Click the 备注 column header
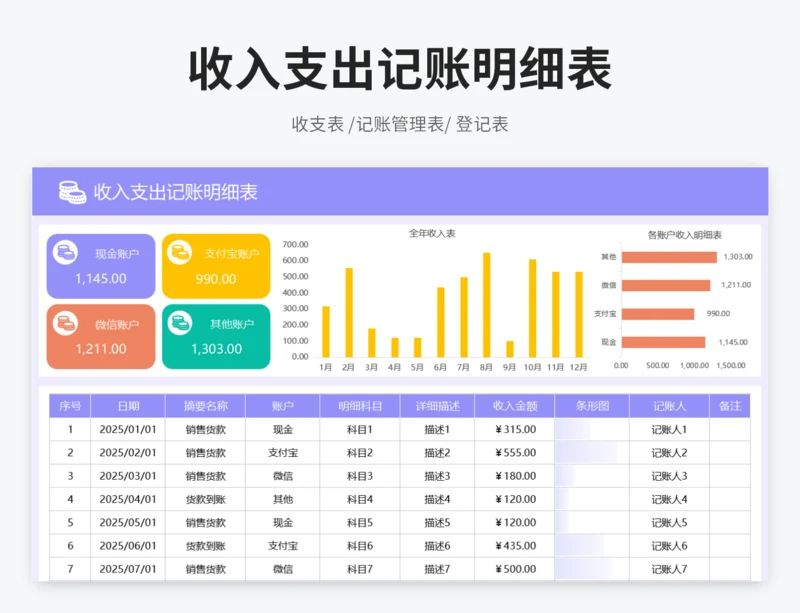This screenshot has height=613, width=800. click(x=730, y=406)
